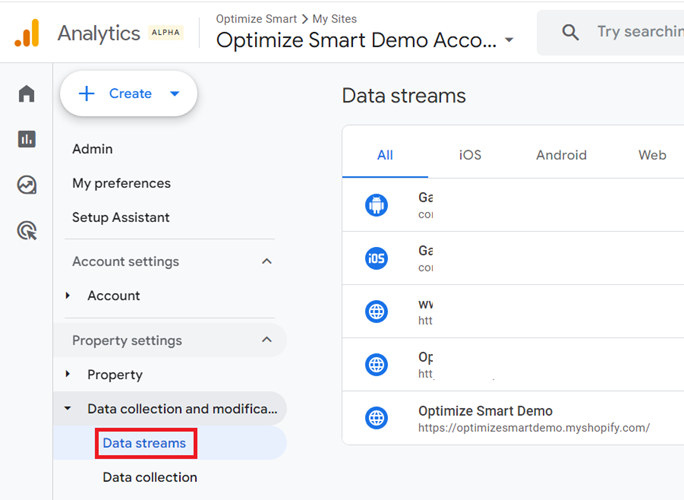Screen dimensions: 684x500
Task: Select the iOS streams tab
Action: pos(470,155)
